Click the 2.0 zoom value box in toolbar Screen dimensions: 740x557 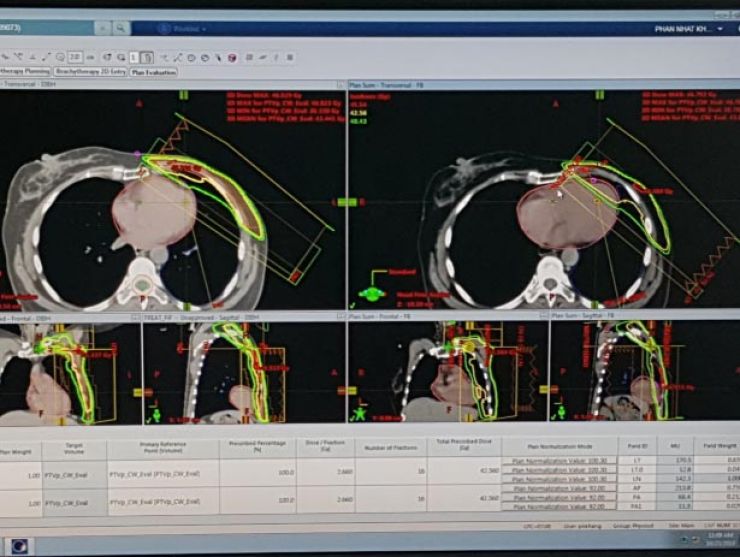[76, 57]
